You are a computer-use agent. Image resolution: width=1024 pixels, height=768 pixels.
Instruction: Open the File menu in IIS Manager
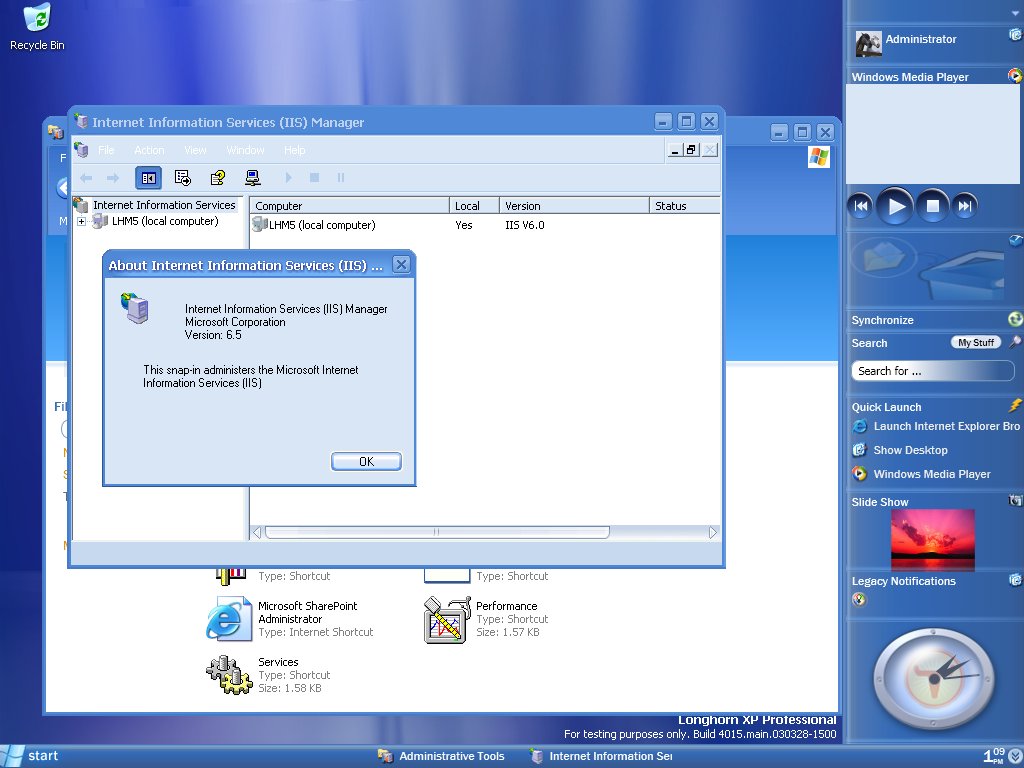pos(106,150)
